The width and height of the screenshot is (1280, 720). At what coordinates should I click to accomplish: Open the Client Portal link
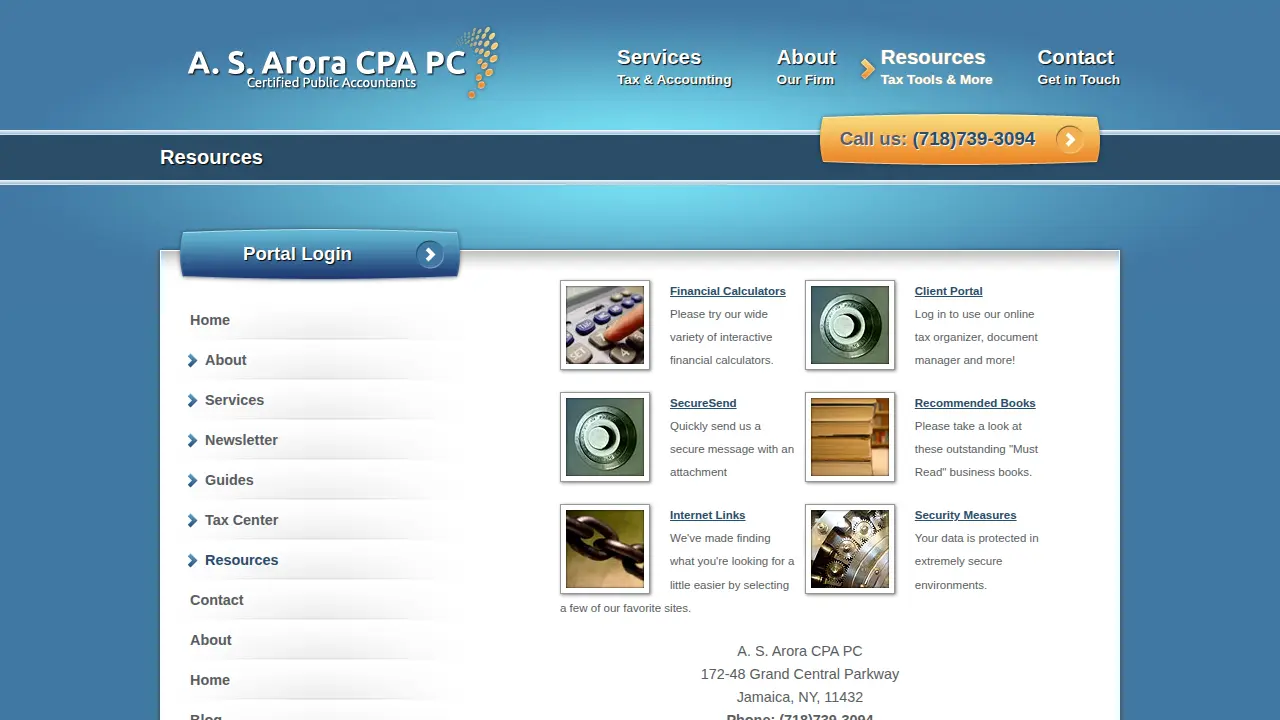click(948, 291)
